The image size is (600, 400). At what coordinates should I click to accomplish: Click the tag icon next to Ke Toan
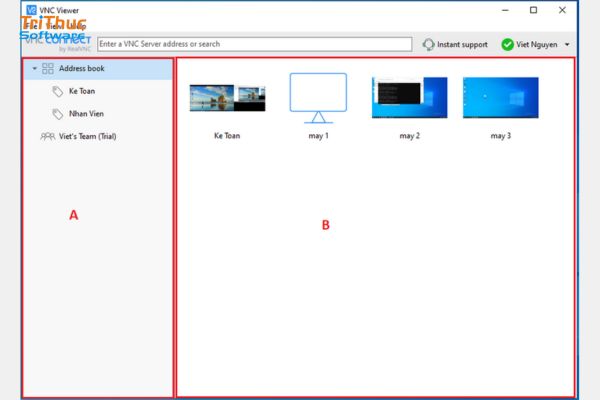(58, 91)
